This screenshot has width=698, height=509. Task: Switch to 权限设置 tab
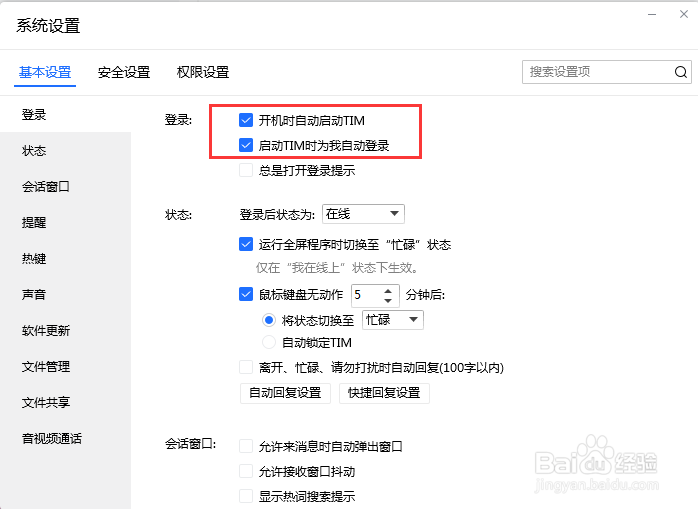[203, 72]
